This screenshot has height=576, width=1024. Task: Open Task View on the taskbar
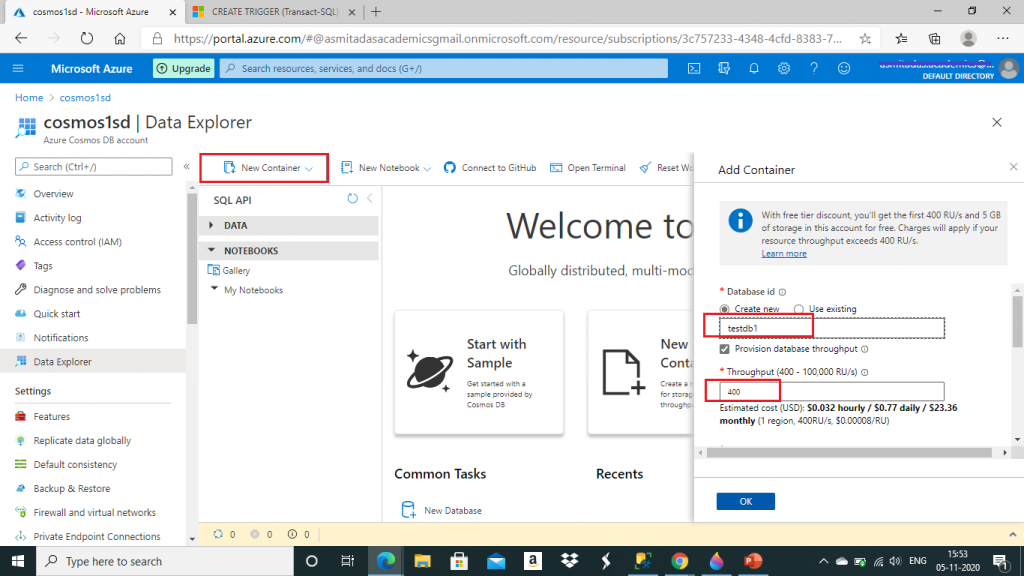click(347, 561)
